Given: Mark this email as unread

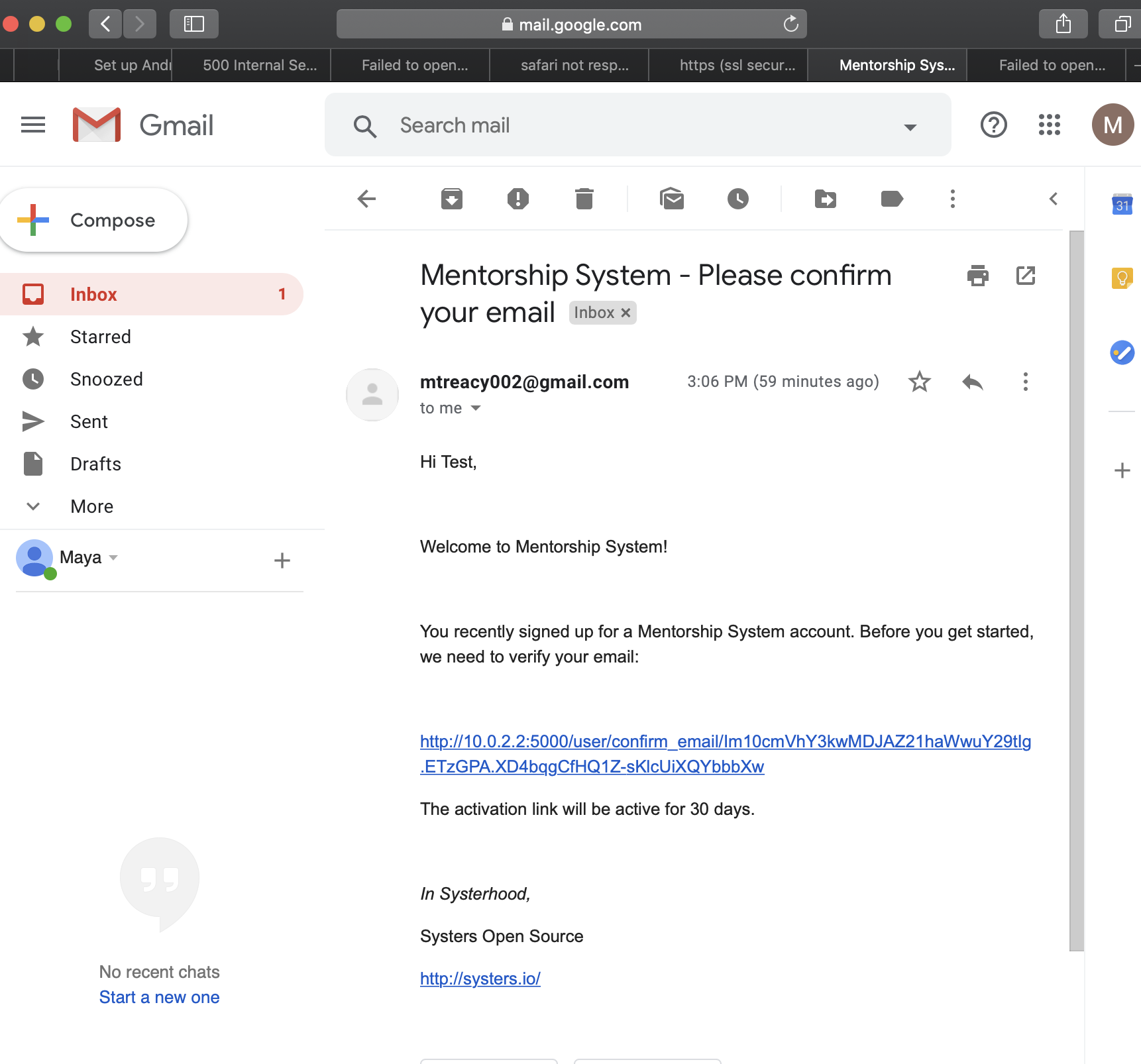Looking at the screenshot, I should click(x=672, y=199).
